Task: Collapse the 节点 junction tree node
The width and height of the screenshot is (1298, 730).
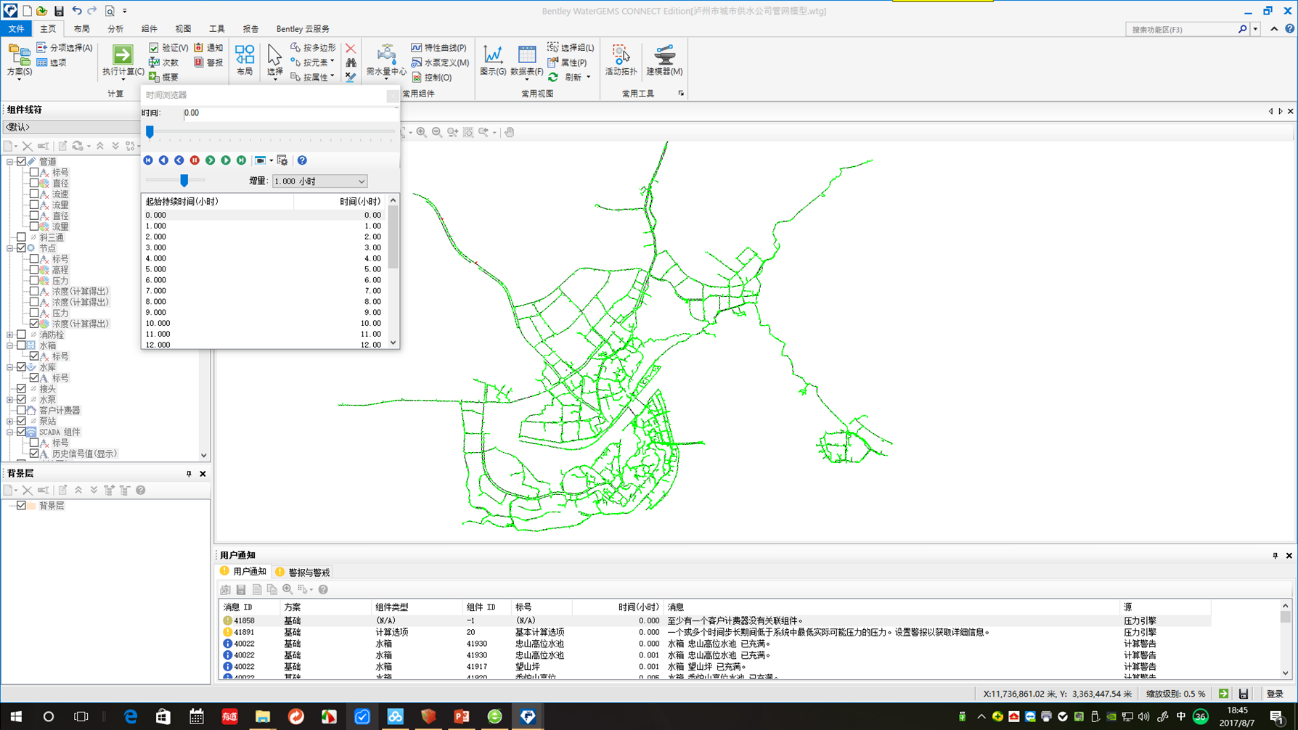Action: point(10,248)
